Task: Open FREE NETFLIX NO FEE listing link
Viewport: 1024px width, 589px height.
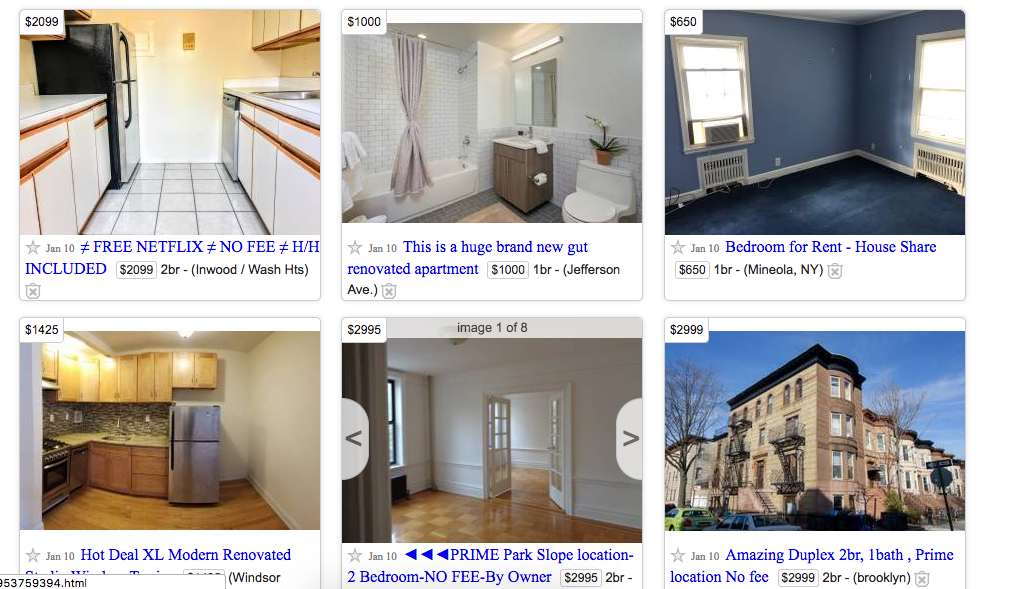Action: click(172, 258)
